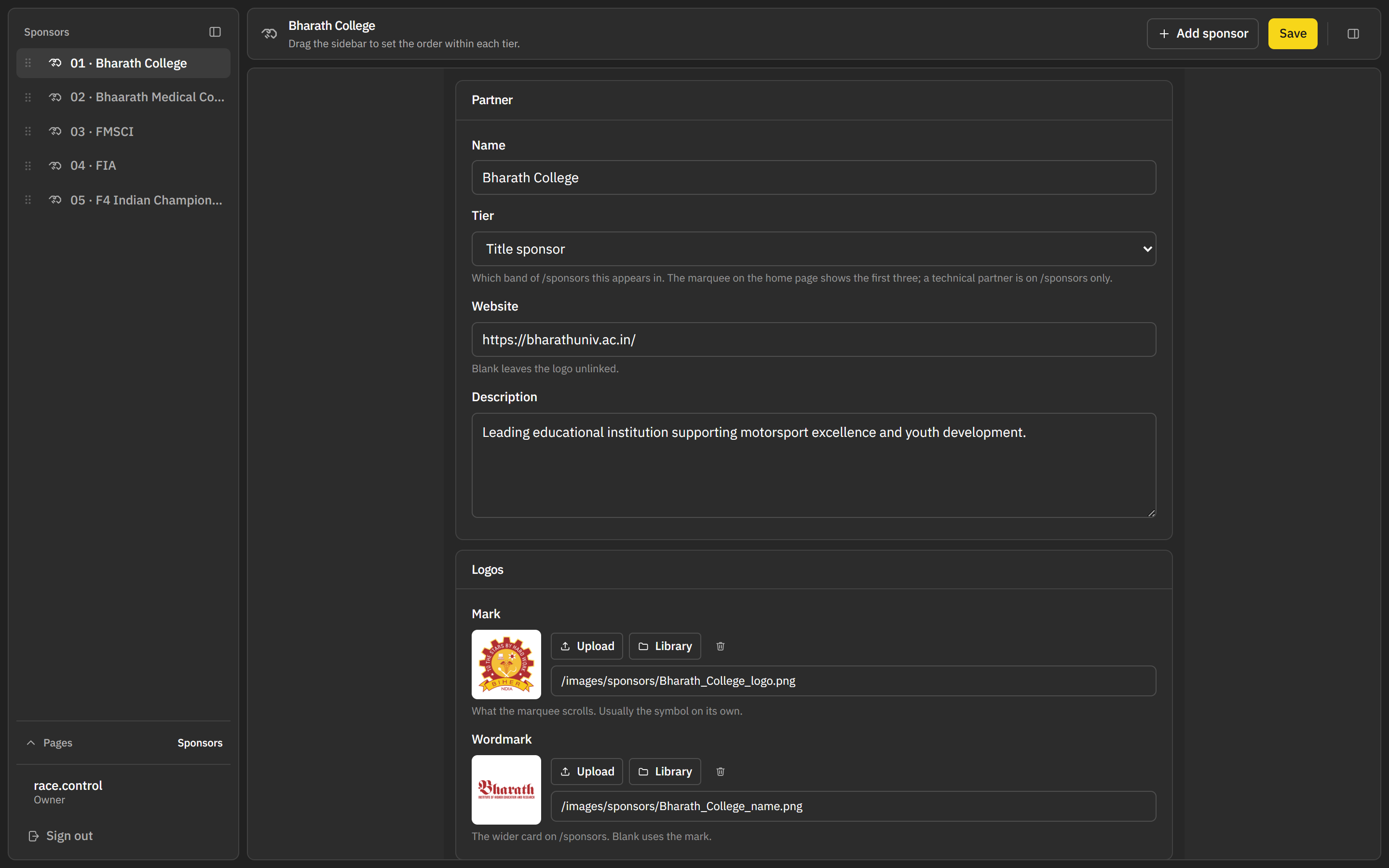Click drag handle for 02 Bhaarath Medical
Viewport: 1389px width, 868px height.
[x=28, y=97]
